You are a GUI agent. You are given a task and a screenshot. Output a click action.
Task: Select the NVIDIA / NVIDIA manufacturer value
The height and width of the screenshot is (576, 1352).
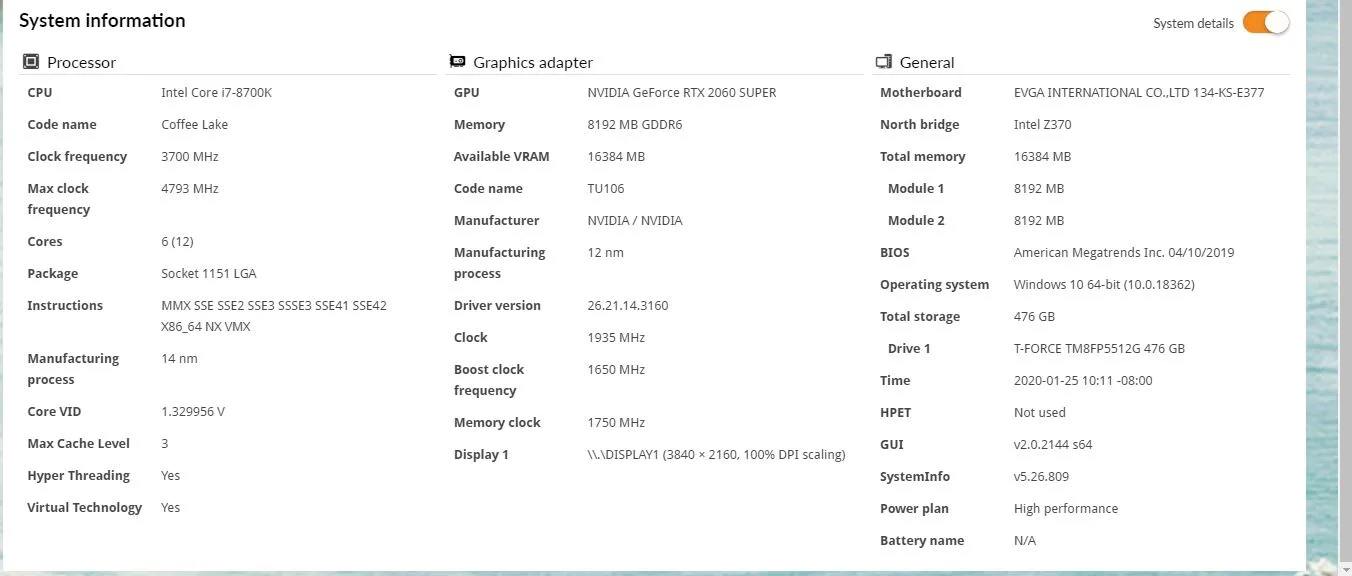click(x=635, y=221)
